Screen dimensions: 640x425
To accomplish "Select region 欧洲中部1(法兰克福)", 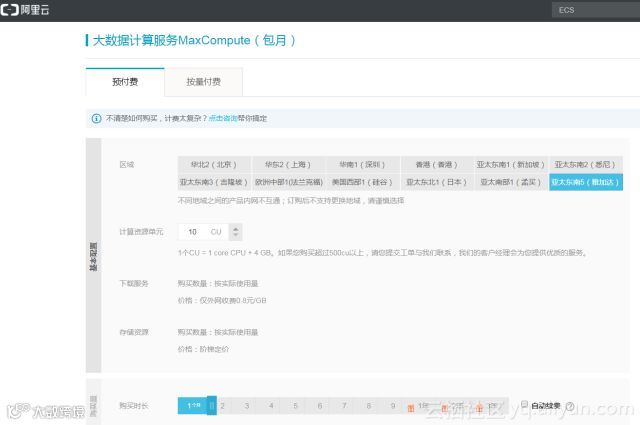I will 289,182.
